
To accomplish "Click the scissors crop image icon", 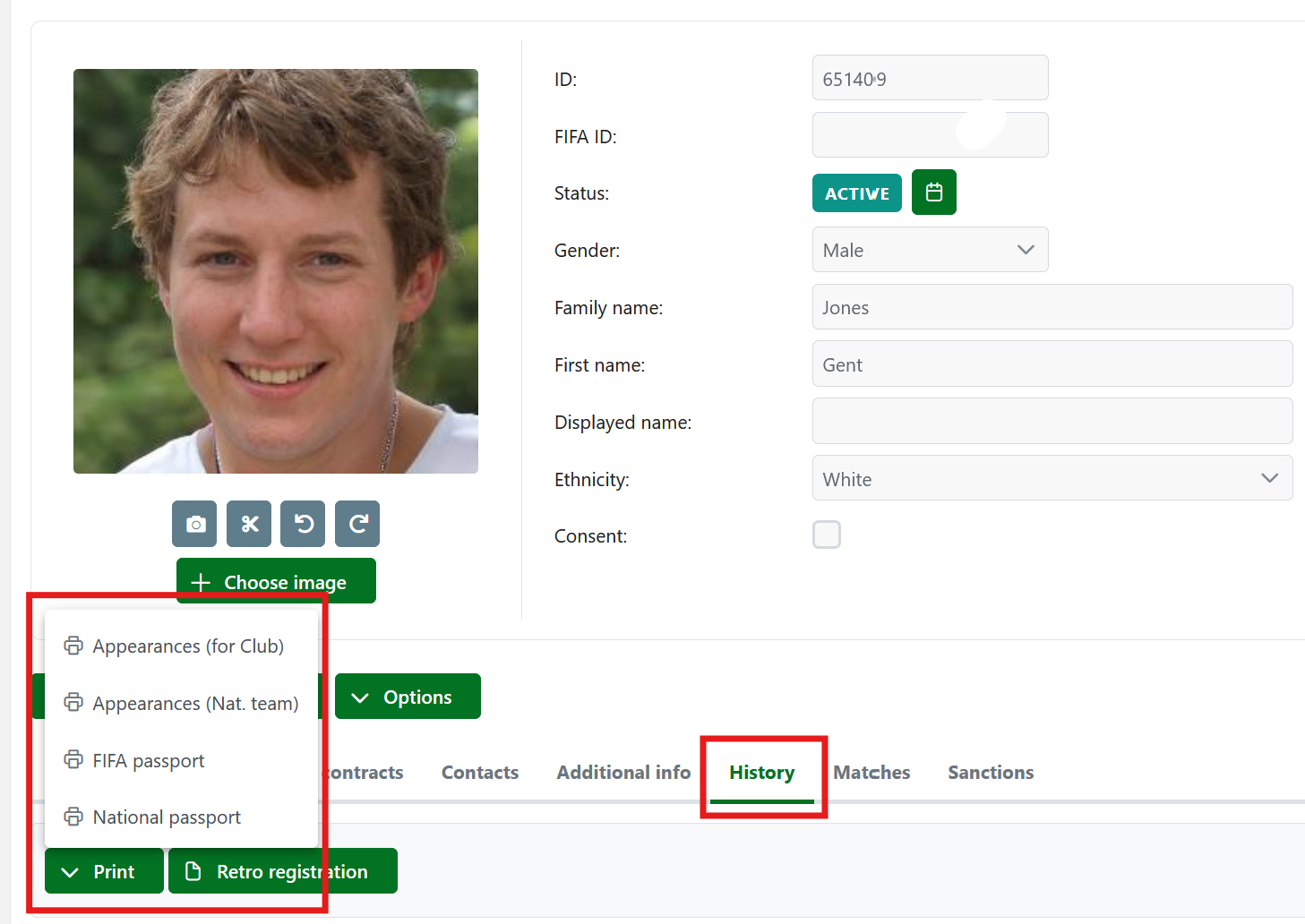I will pos(249,524).
